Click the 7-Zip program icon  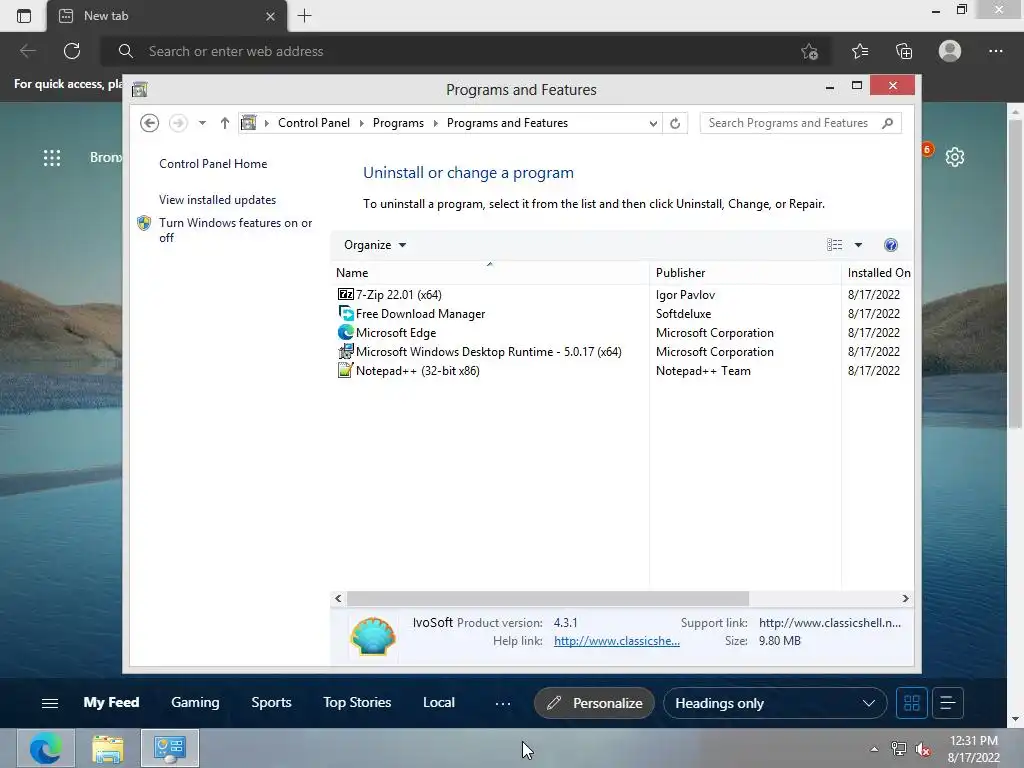pyautogui.click(x=345, y=295)
